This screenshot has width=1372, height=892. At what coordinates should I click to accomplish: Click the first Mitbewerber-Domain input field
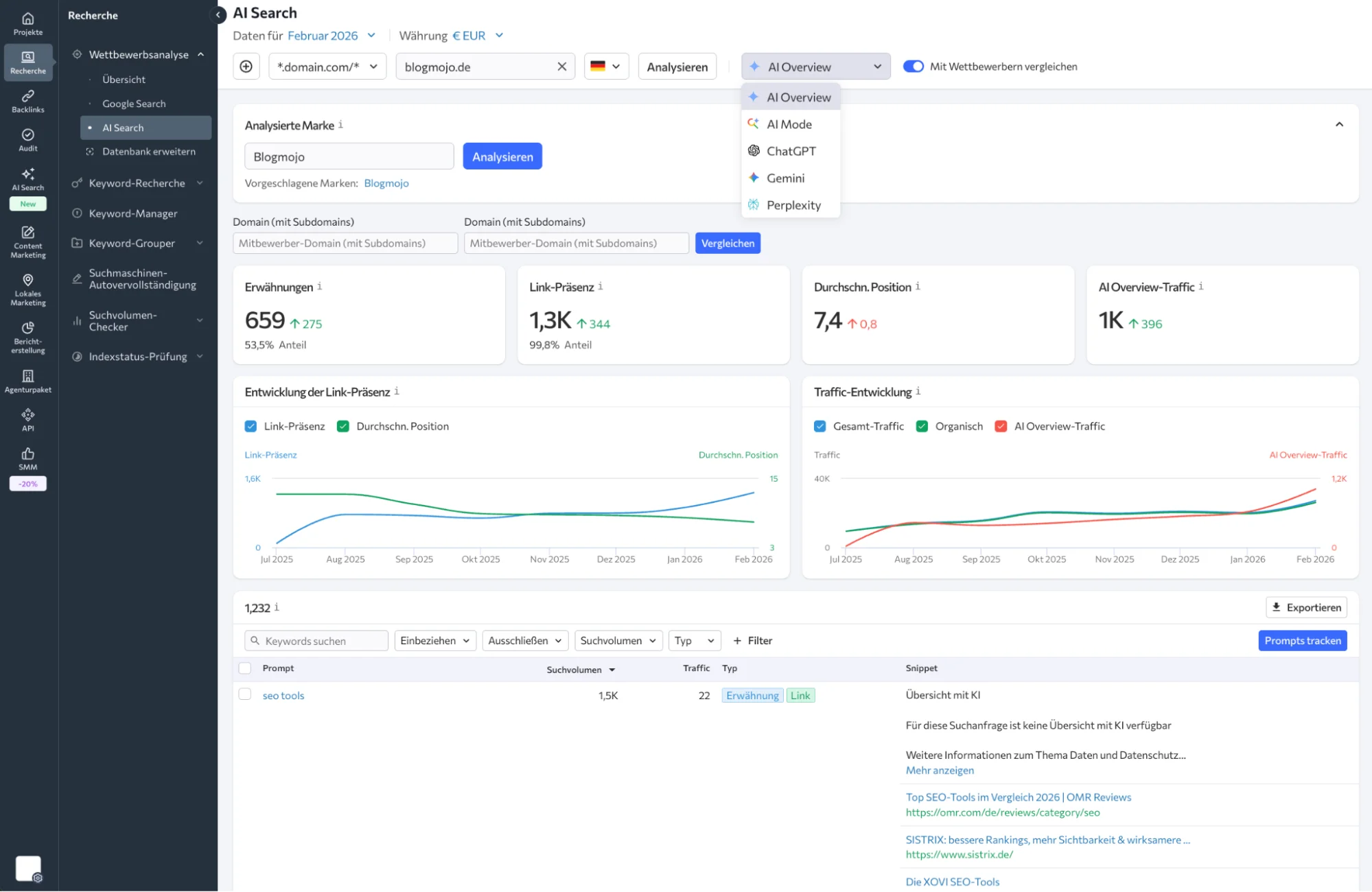345,243
